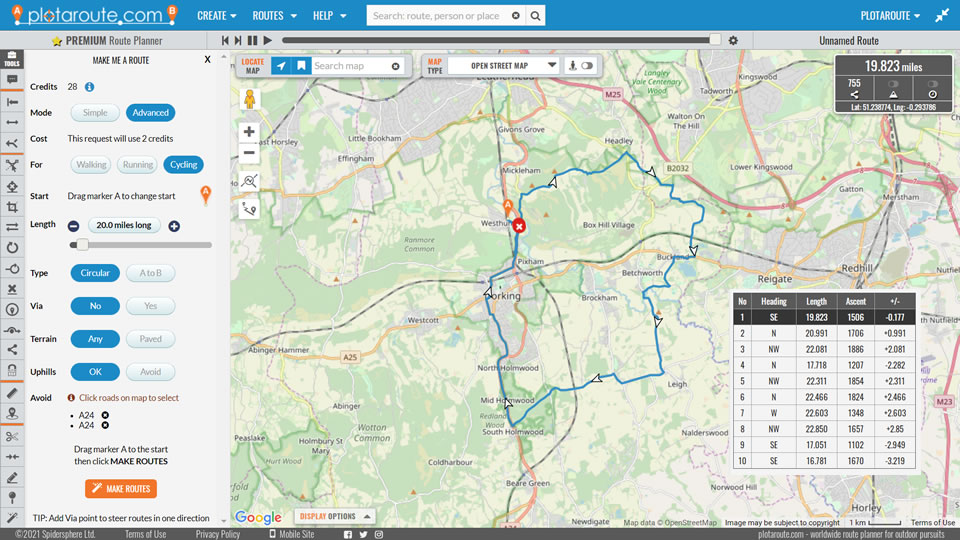Screen dimensions: 960x540
Task: Zoom out on the map
Action: [249, 153]
